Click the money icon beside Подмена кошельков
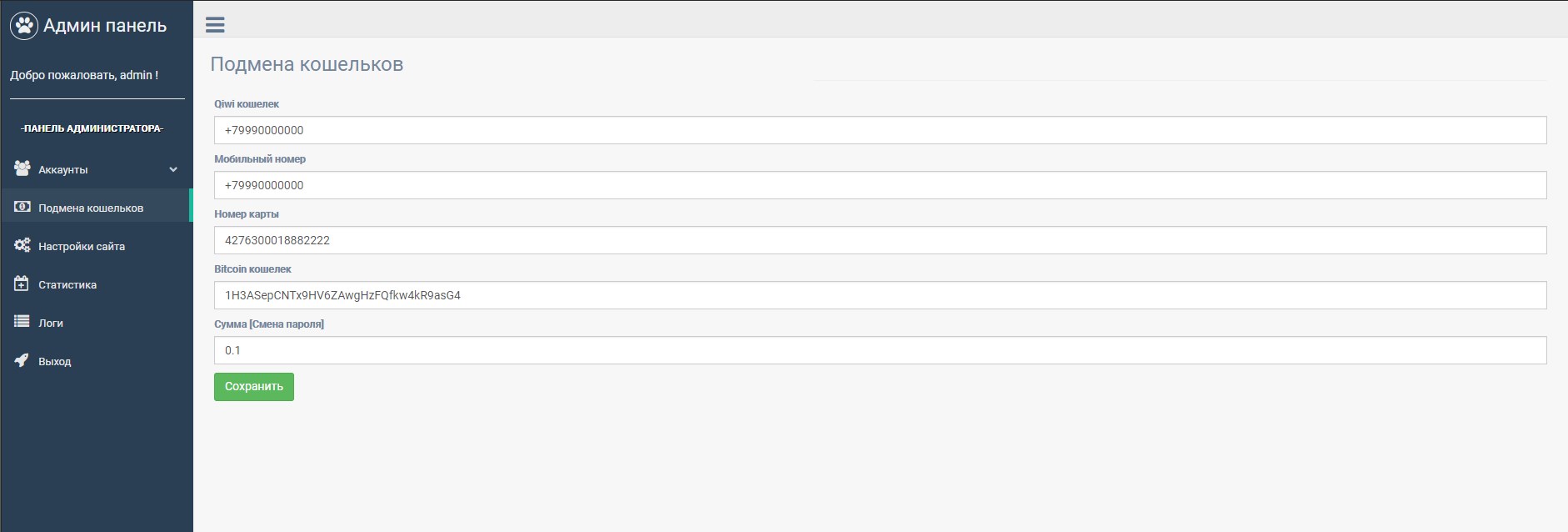This screenshot has height=532, width=1568. click(x=22, y=207)
